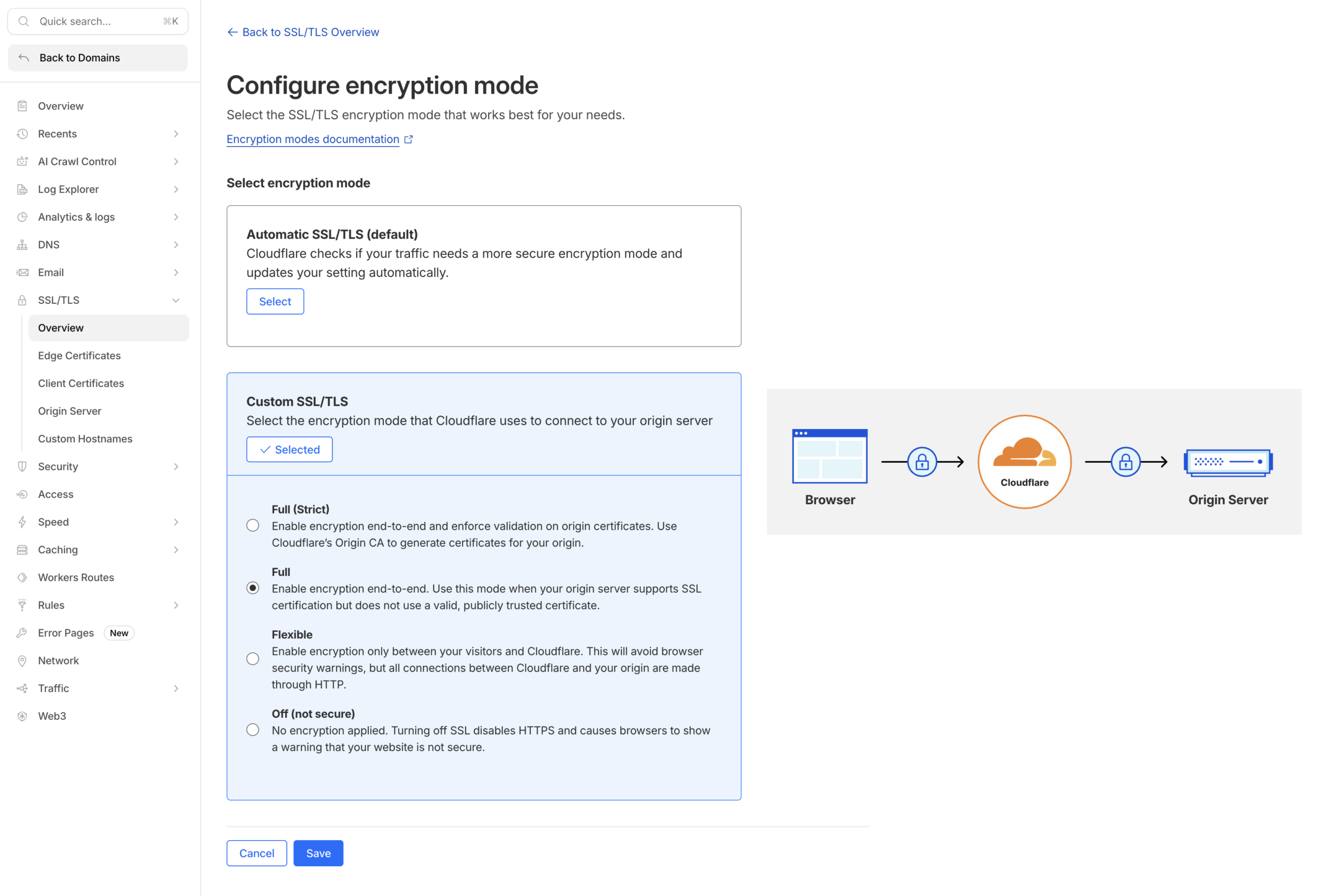The width and height of the screenshot is (1339, 896).
Task: Select the Email section icon
Action: point(22,272)
